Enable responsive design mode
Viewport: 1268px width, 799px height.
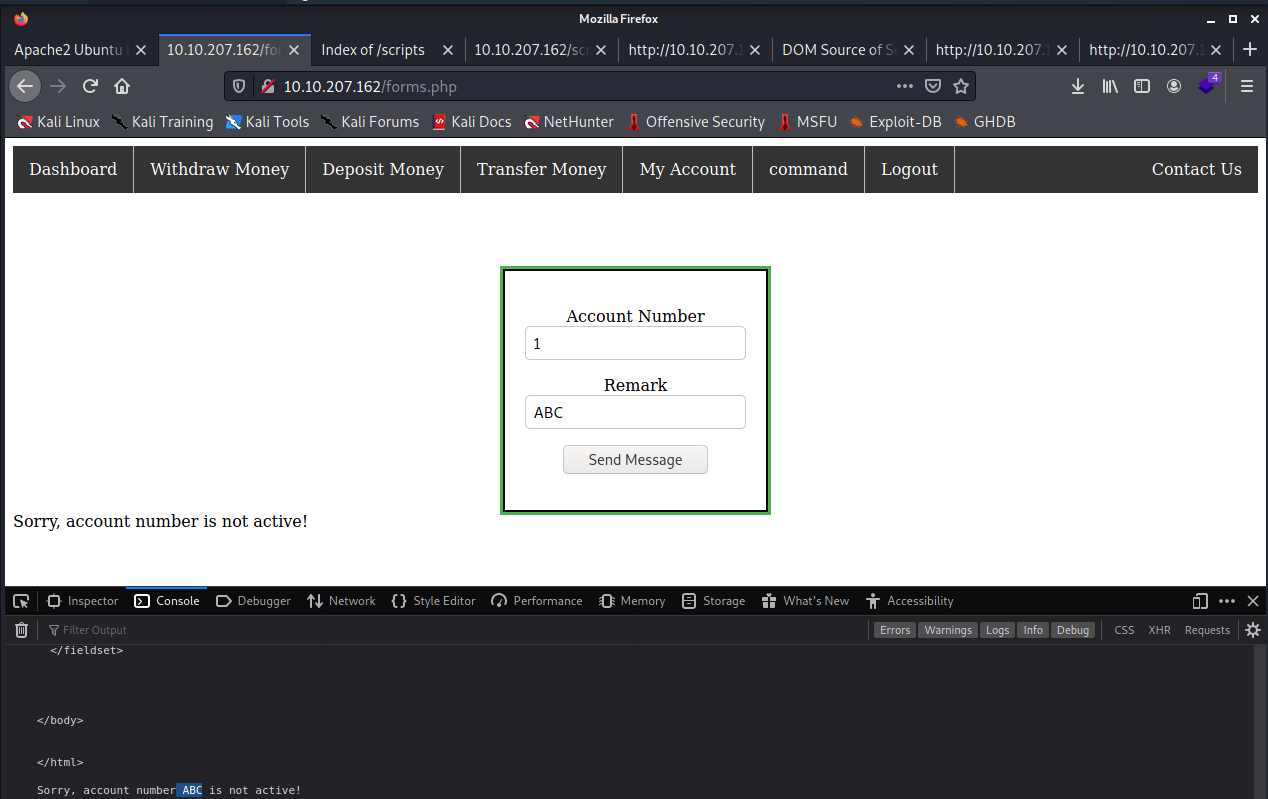(x=1201, y=601)
